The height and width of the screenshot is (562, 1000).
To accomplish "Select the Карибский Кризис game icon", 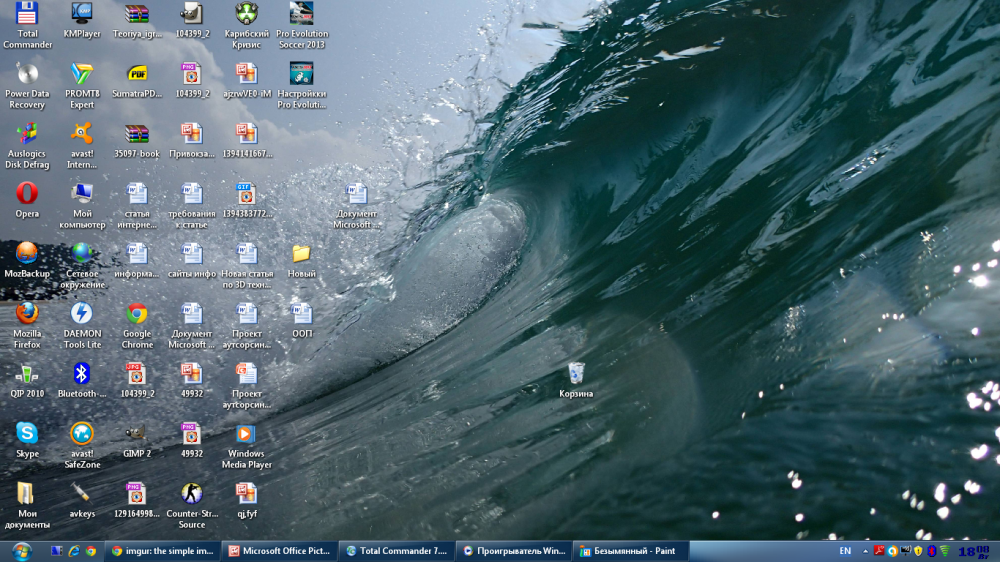I will (x=246, y=26).
